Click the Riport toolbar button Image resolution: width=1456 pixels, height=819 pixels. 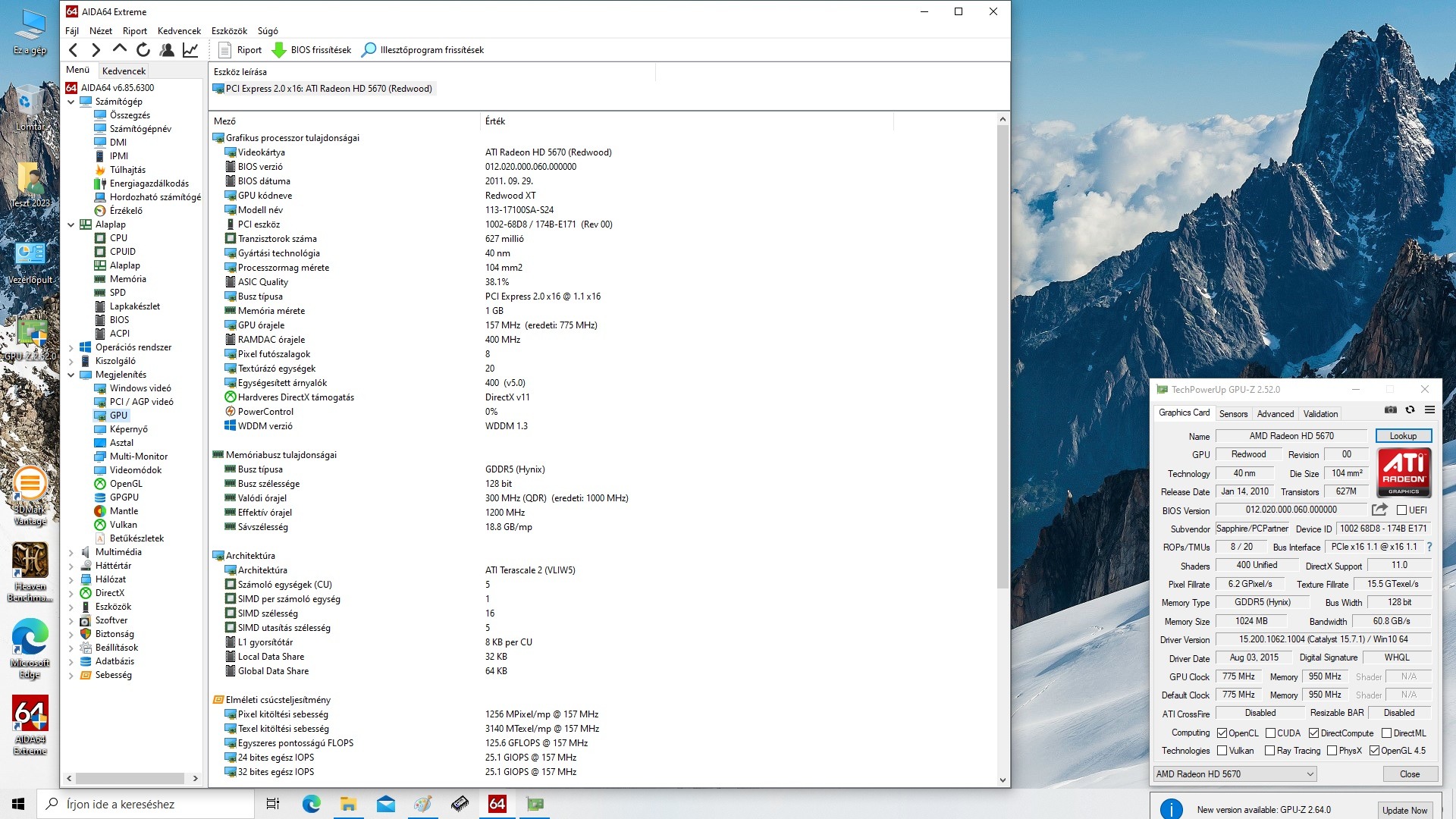[x=240, y=50]
